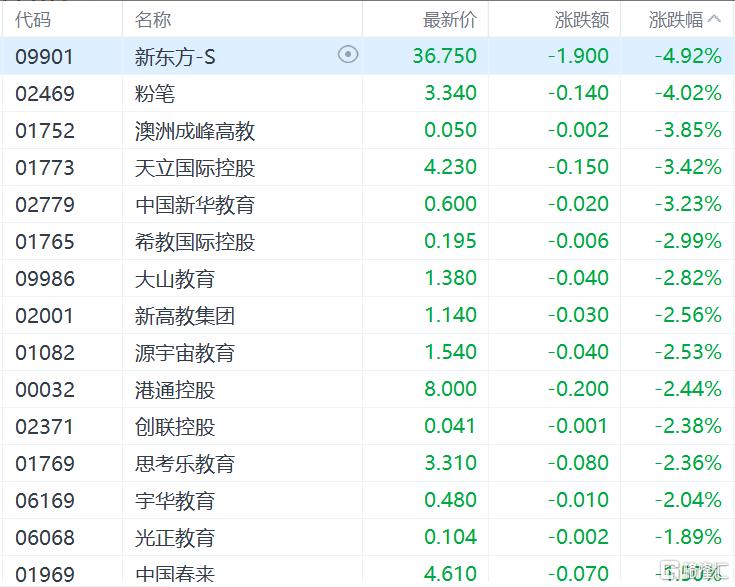This screenshot has width=735, height=587.
Task: Click the price 3.340
Action: [450, 93]
